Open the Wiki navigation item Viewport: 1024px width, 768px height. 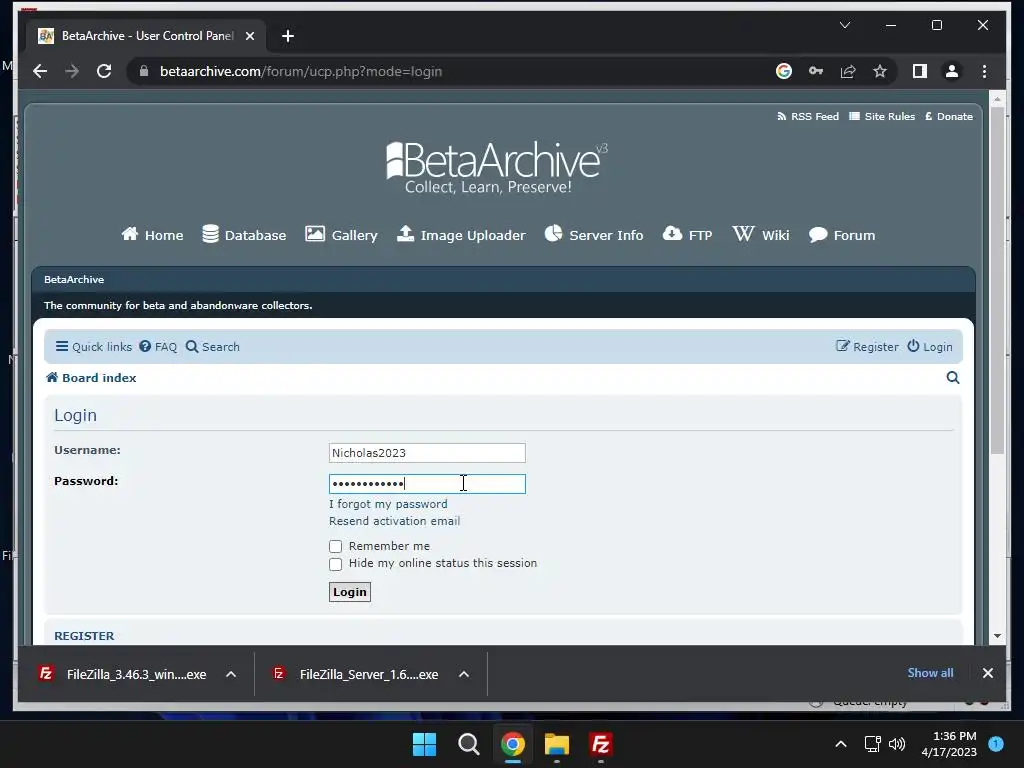[x=761, y=234]
